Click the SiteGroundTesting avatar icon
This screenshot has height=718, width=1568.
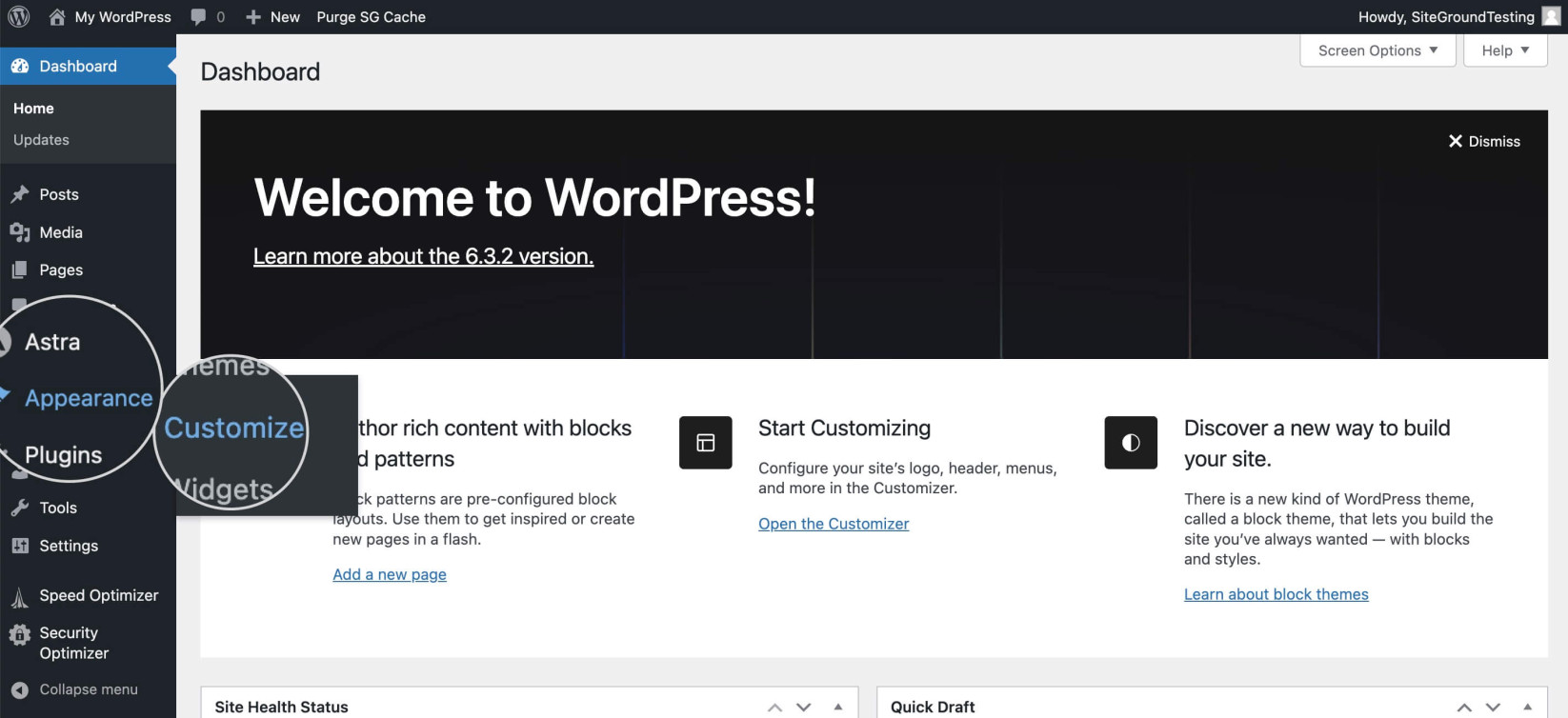(x=1551, y=16)
